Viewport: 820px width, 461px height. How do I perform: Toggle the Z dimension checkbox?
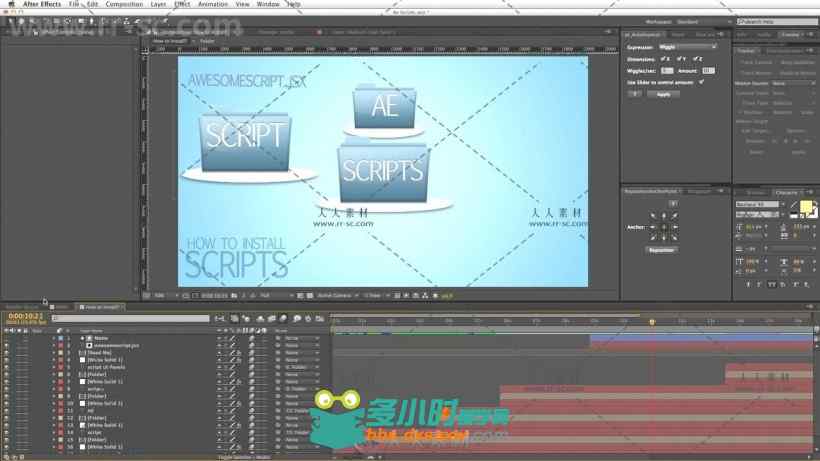(694, 59)
